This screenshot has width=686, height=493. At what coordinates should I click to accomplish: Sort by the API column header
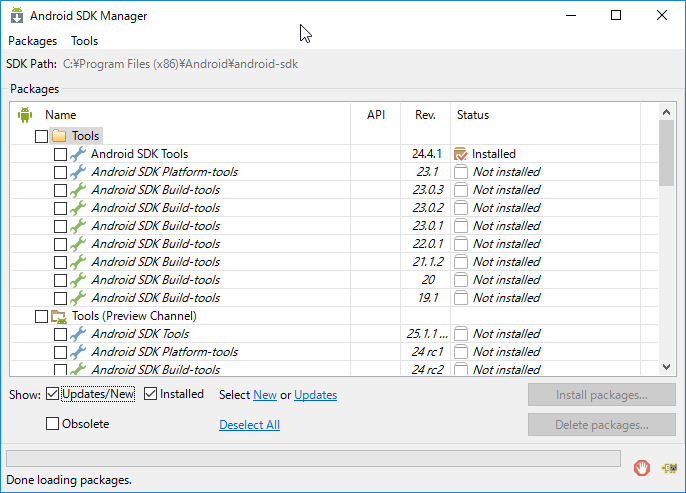[x=376, y=115]
